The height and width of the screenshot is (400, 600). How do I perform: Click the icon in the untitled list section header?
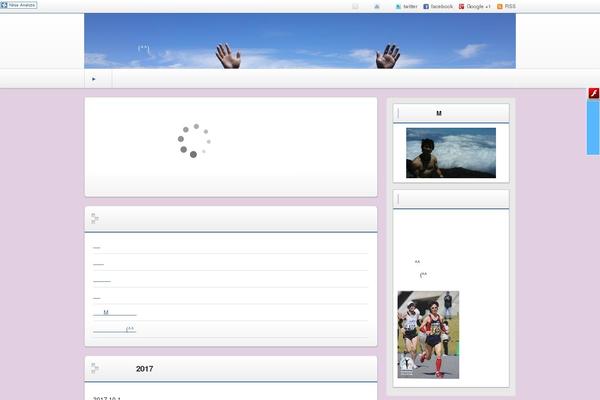95,219
